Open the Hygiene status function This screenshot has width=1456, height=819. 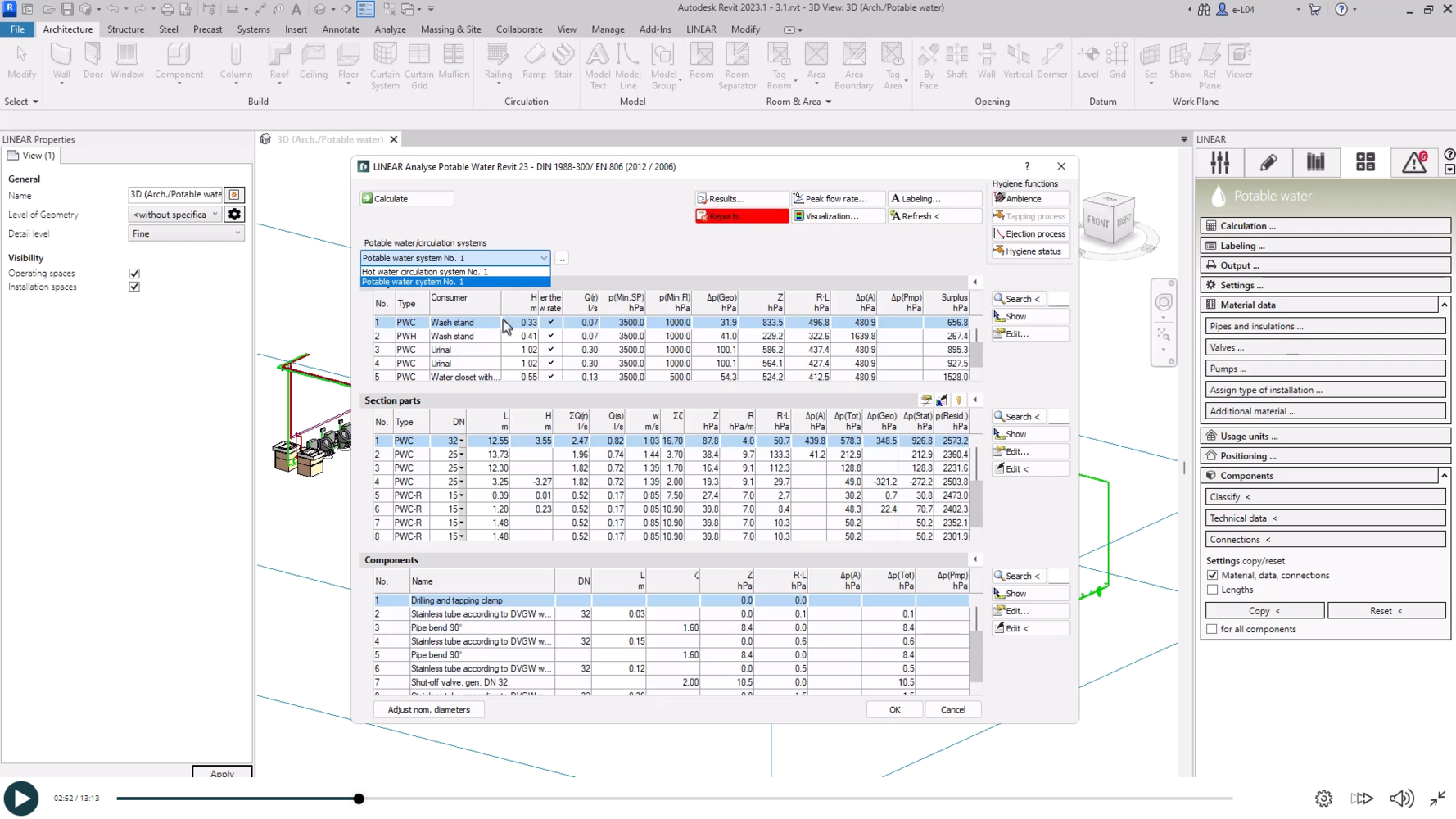(1031, 251)
